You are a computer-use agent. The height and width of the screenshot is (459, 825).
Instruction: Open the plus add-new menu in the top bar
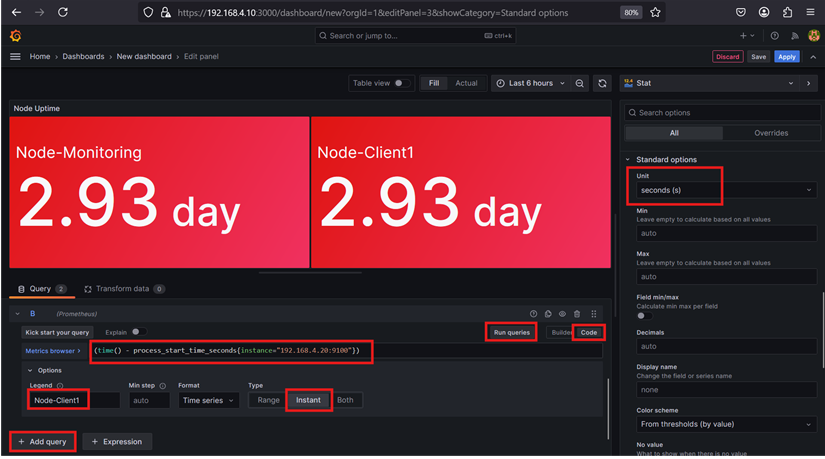pos(747,36)
